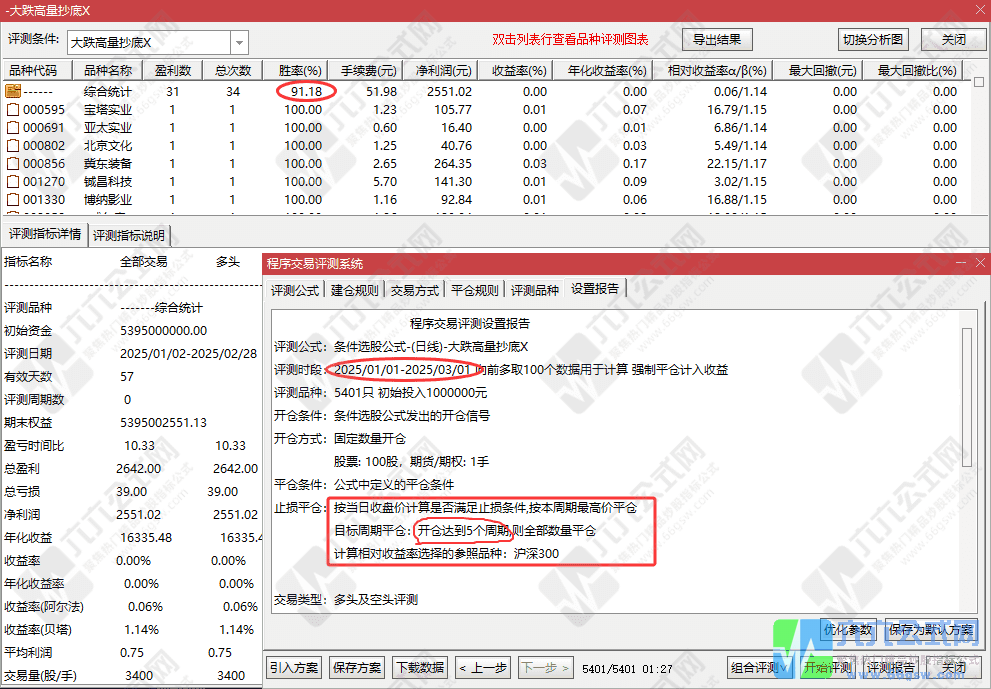Open the 大跌高量抄底X condition dropdown
Image resolution: width=991 pixels, height=689 pixels.
pyautogui.click(x=238, y=40)
